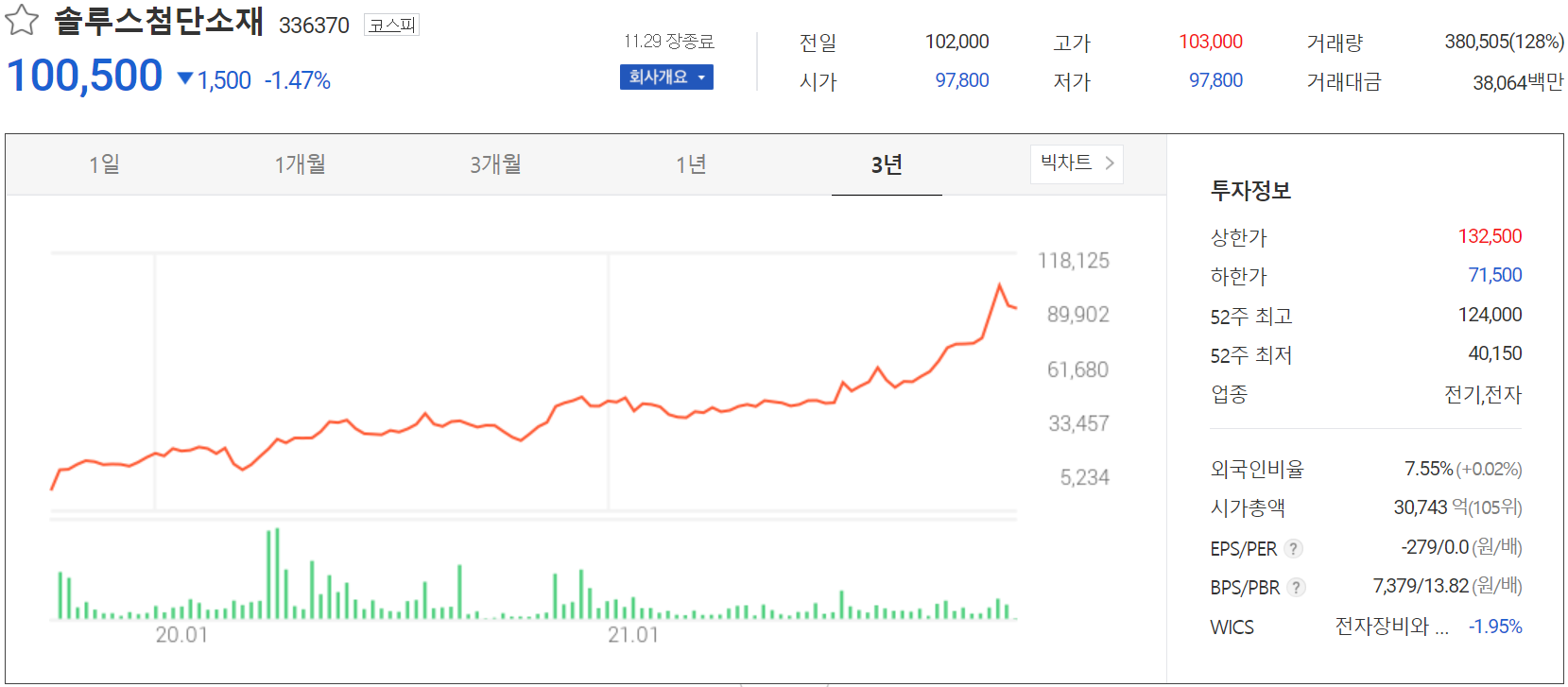Click current price 100,500

[85, 76]
